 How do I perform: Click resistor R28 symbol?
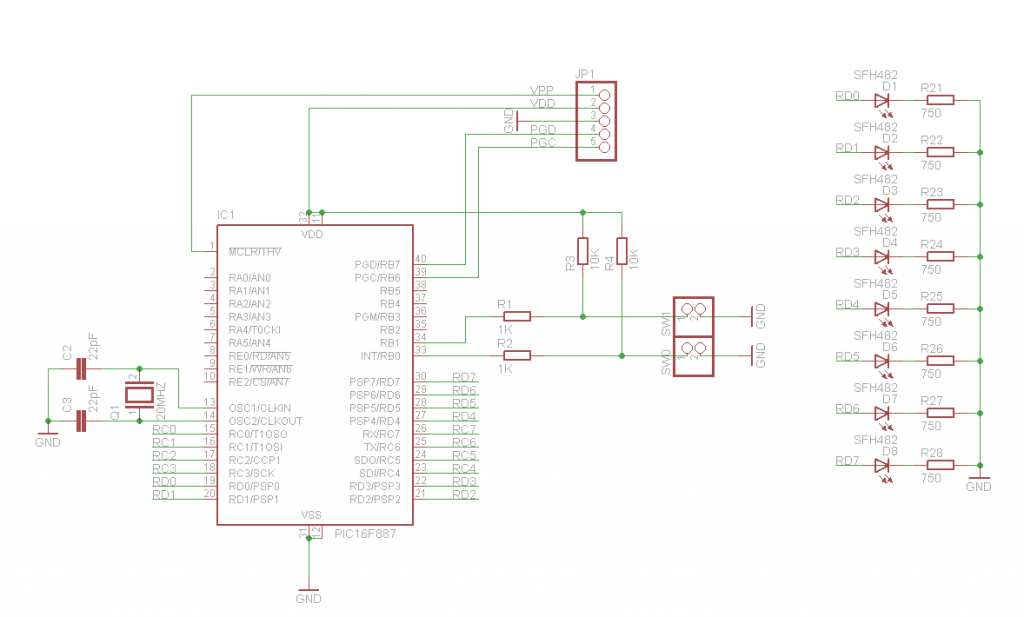940,466
